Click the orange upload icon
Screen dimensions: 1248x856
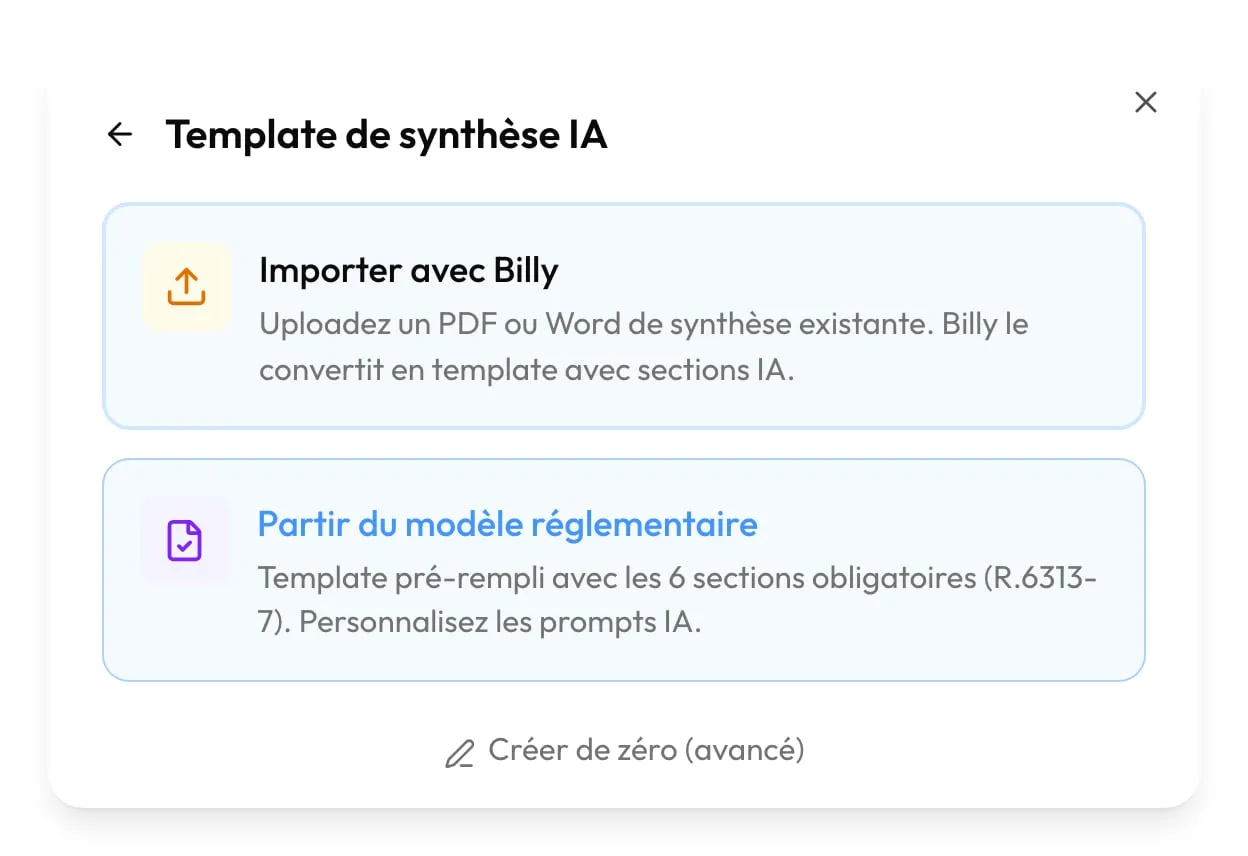(x=186, y=286)
